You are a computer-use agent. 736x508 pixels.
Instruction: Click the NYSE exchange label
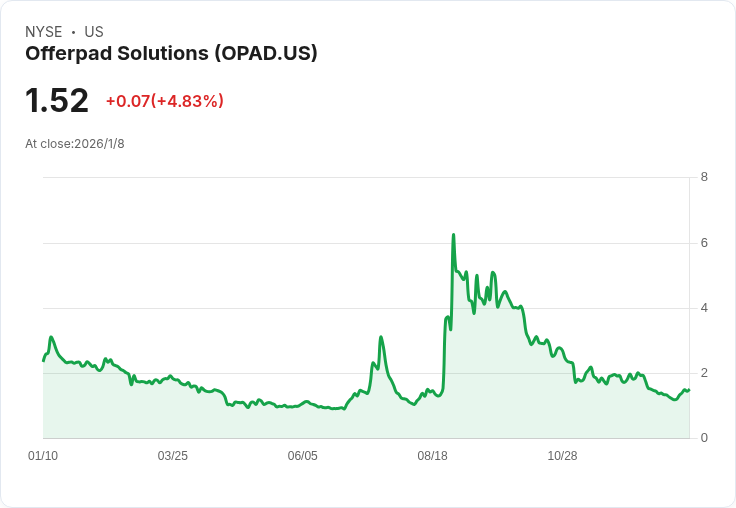[44, 32]
